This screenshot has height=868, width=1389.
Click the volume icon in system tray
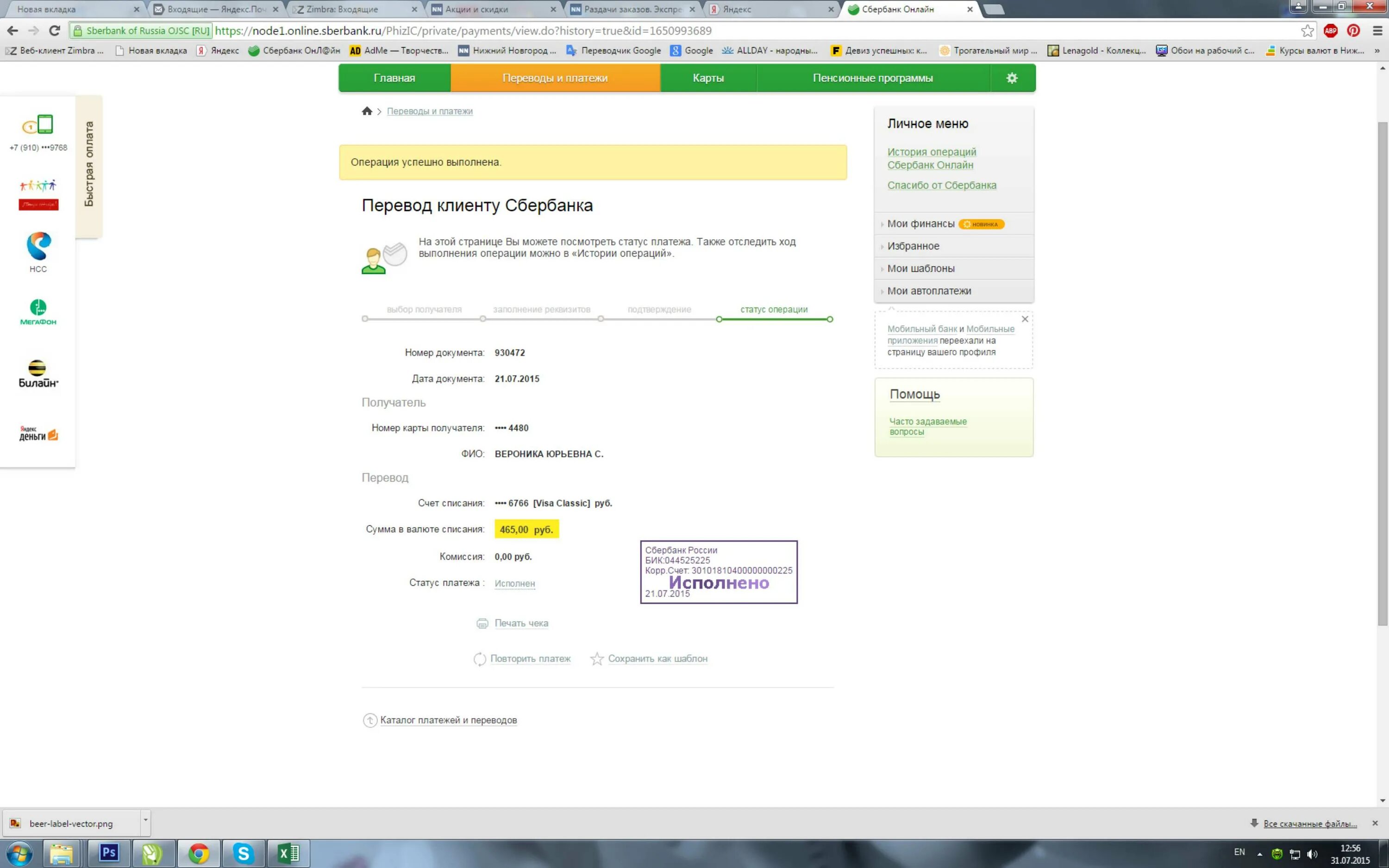click(x=1312, y=854)
